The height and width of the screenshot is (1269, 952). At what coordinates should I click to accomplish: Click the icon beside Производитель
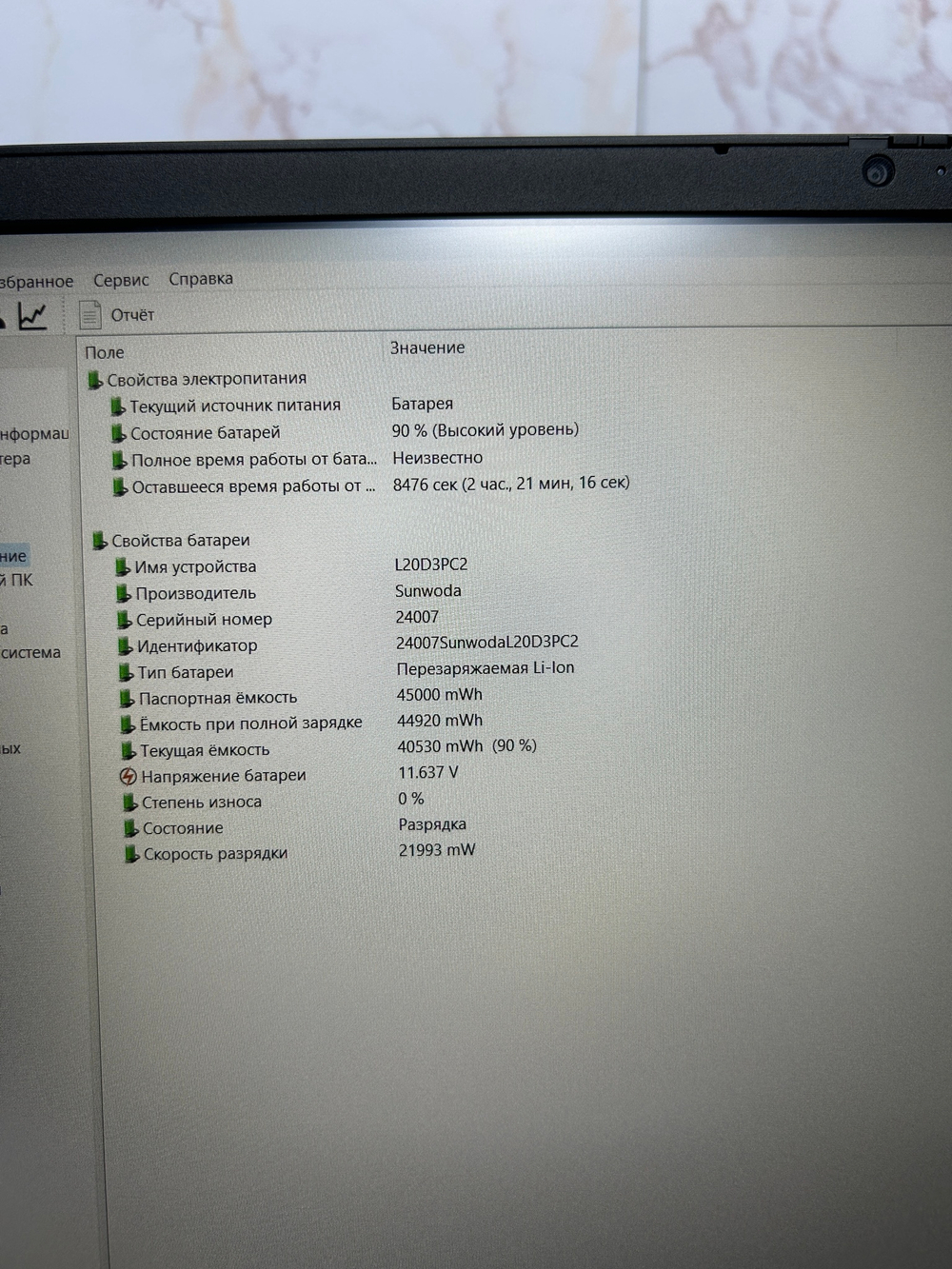coord(124,594)
